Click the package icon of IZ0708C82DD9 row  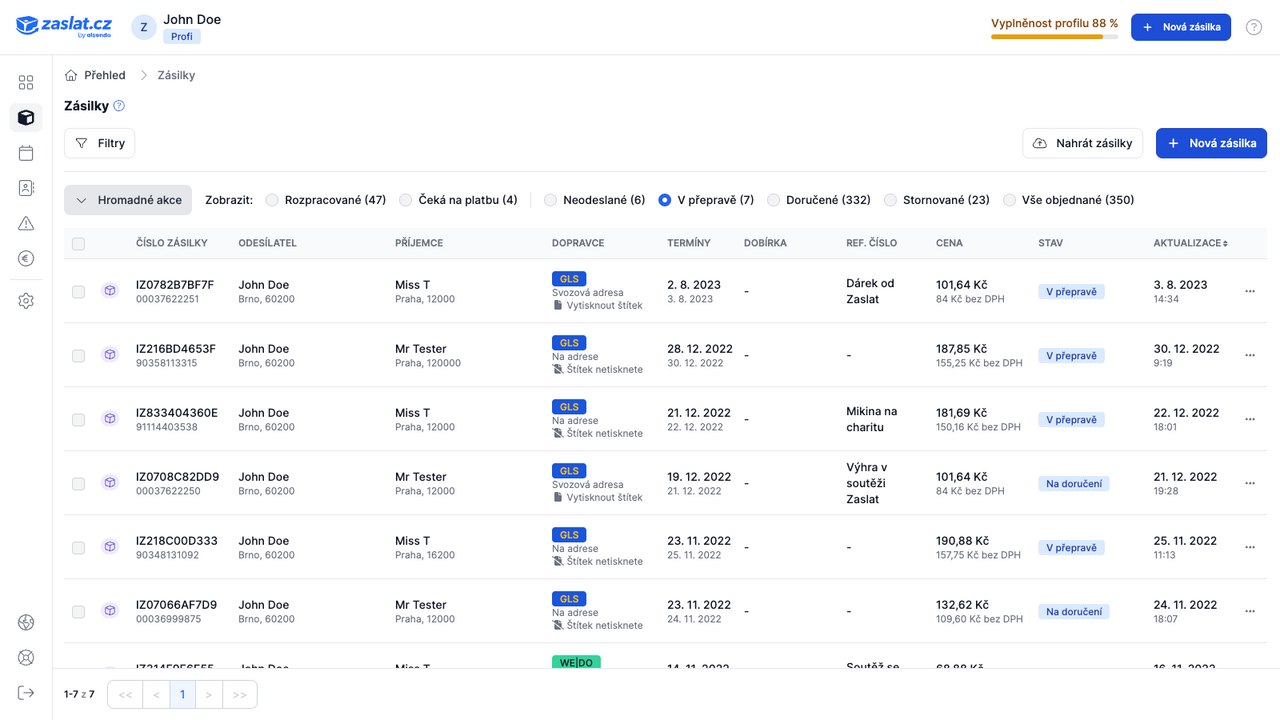pos(110,483)
